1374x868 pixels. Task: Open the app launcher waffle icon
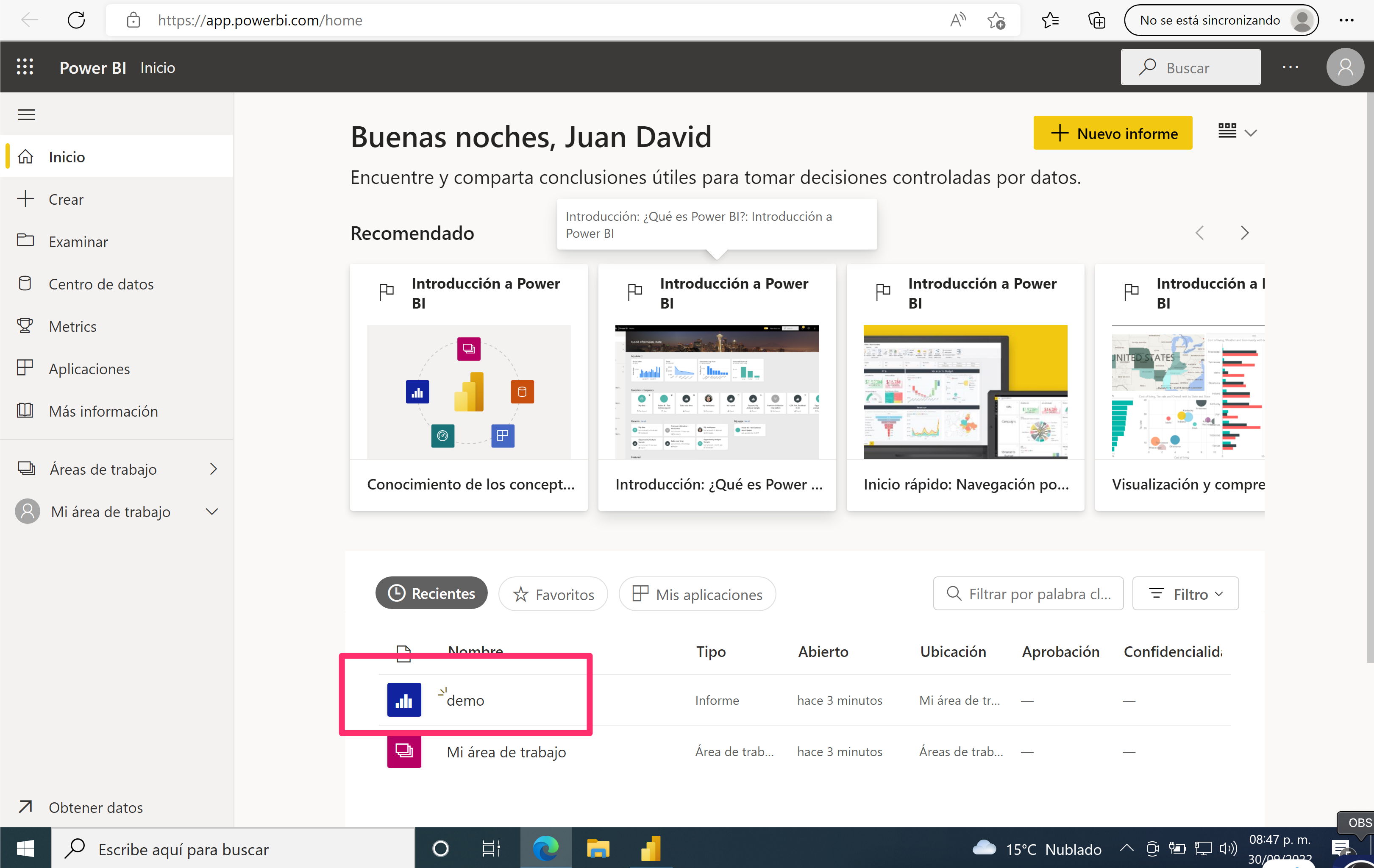25,67
